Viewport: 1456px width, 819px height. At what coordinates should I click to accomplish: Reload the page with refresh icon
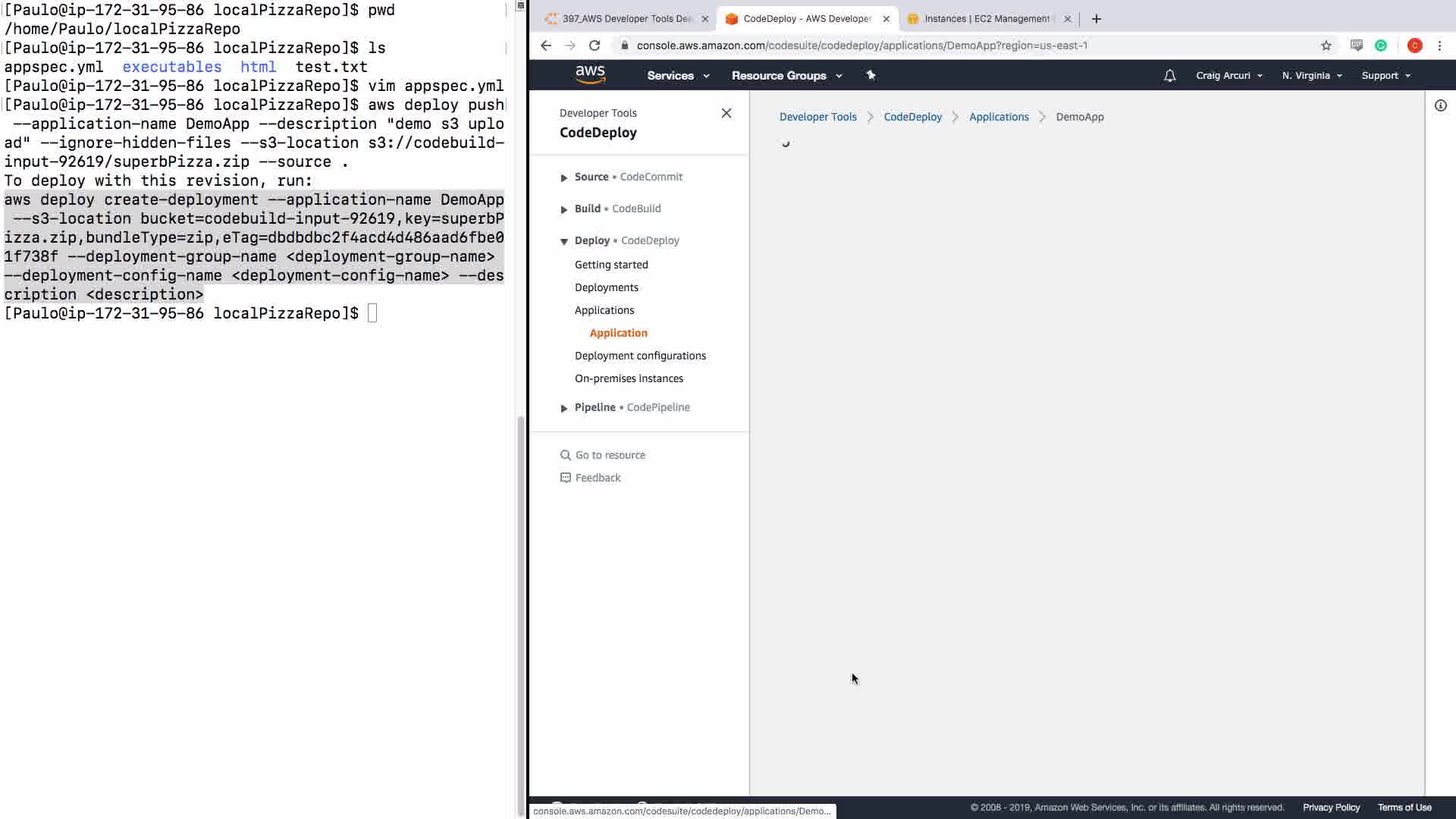[595, 45]
